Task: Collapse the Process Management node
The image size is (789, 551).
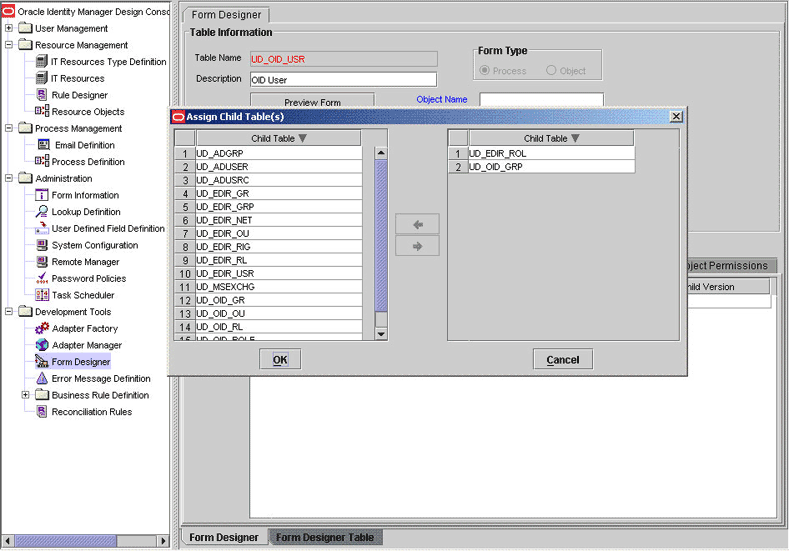Action: click(x=9, y=128)
